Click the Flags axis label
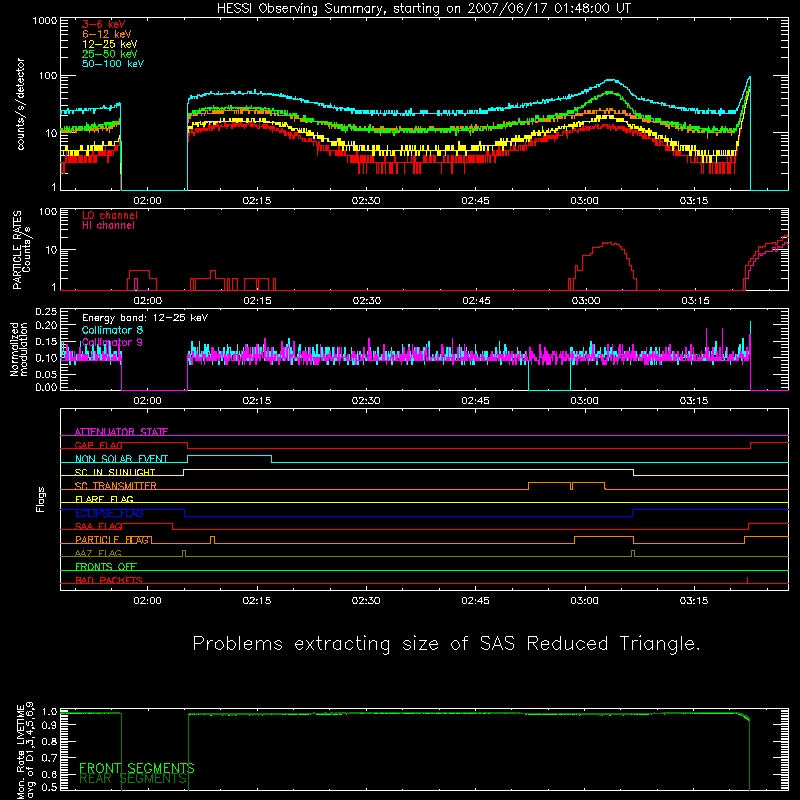Image resolution: width=800 pixels, height=800 pixels. pyautogui.click(x=41, y=499)
